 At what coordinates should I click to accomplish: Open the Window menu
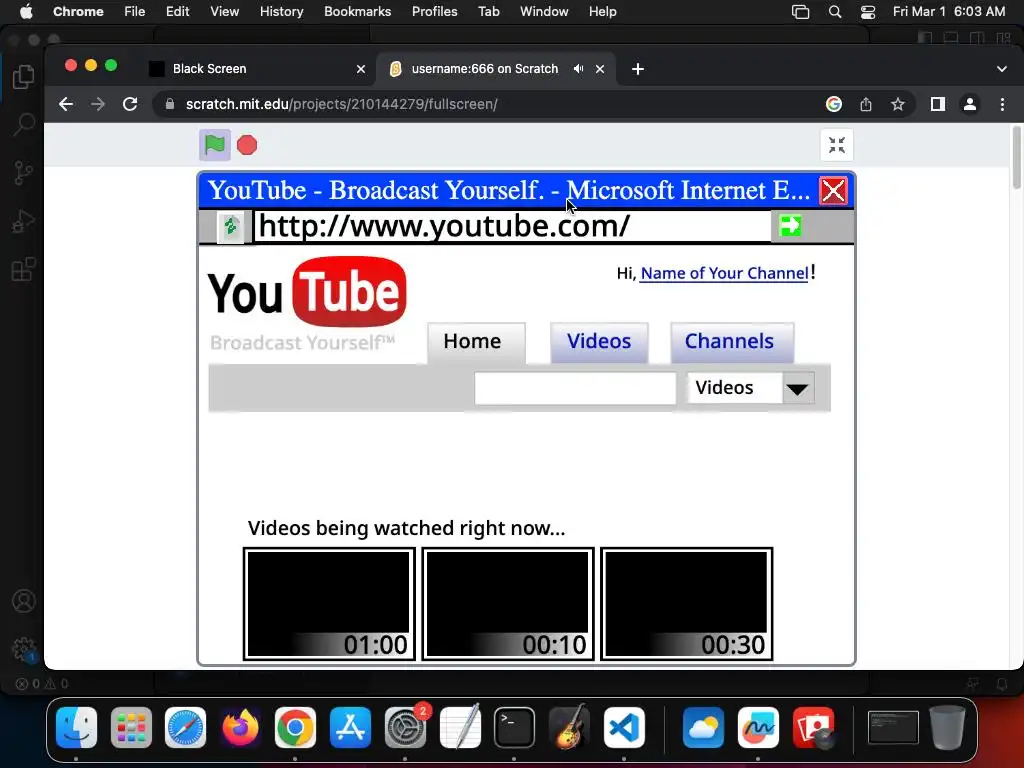pos(544,12)
